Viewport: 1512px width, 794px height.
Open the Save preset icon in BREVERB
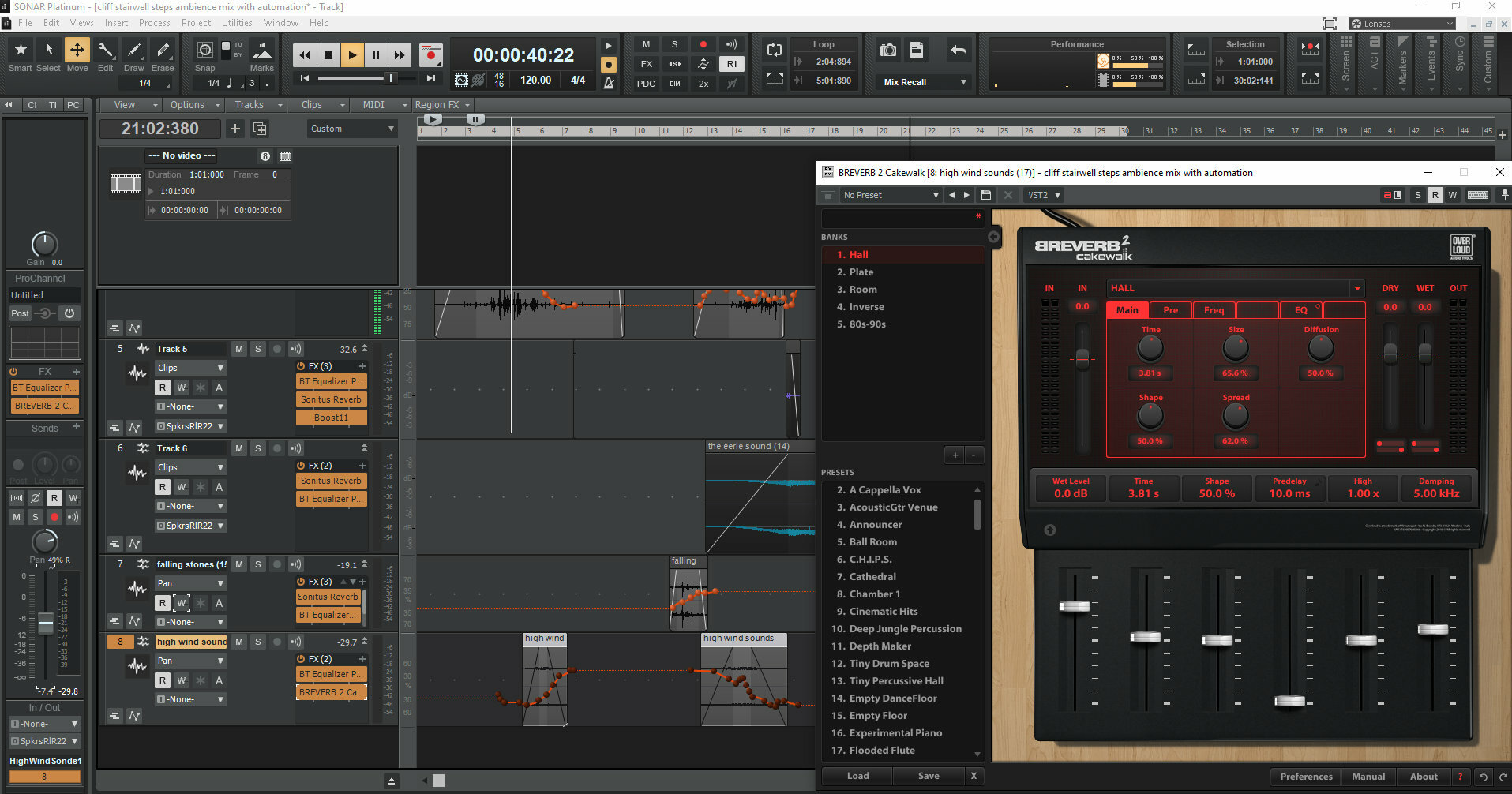(985, 195)
